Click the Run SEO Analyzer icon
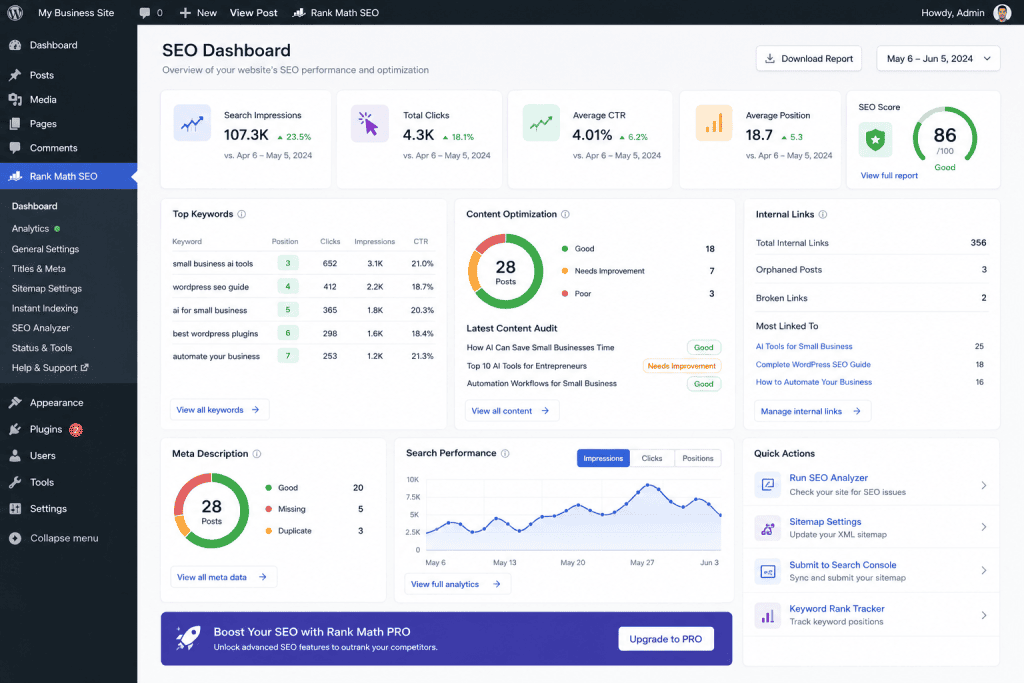The width and height of the screenshot is (1024, 683). pos(767,484)
